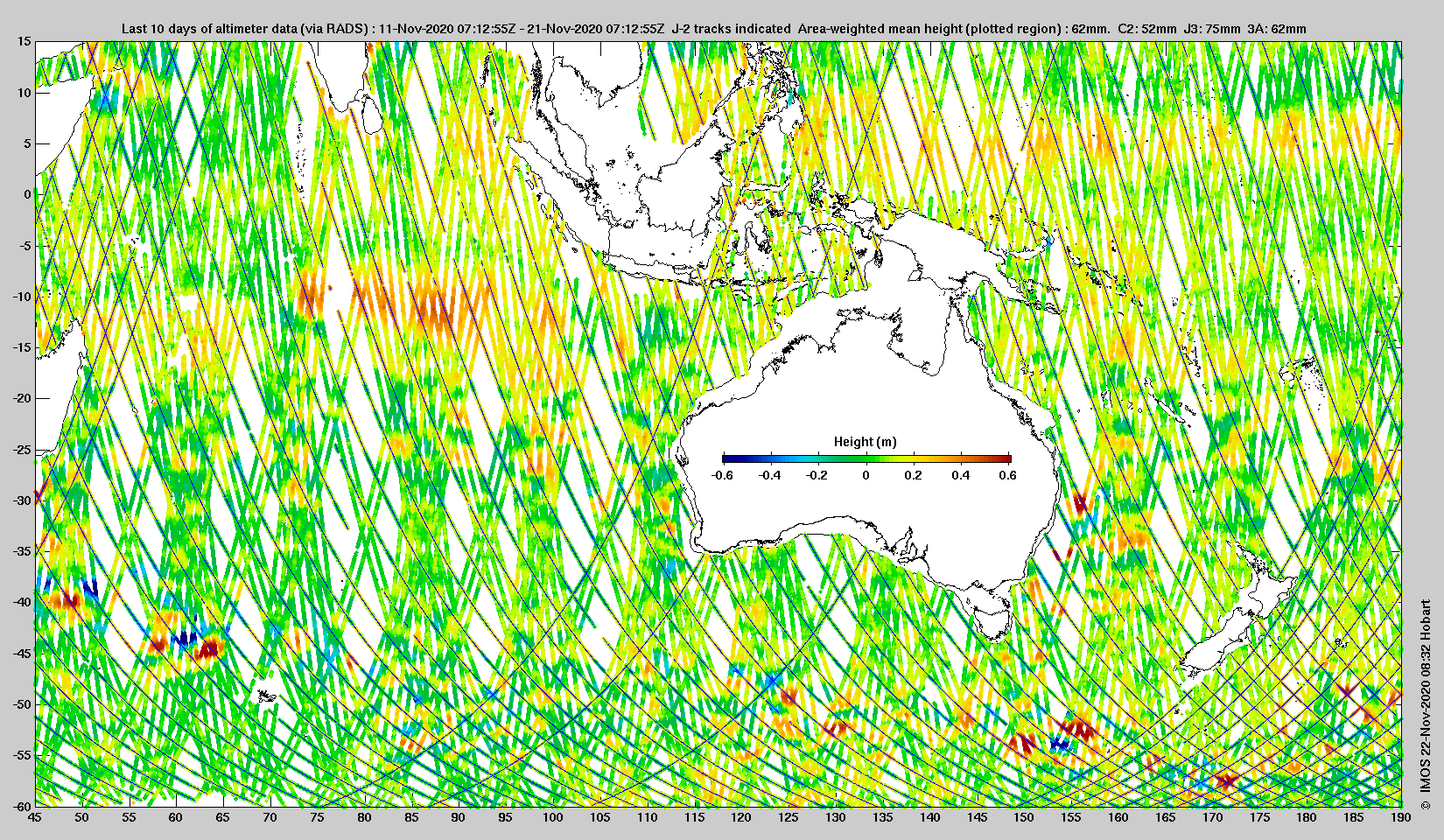Click longitude label 120 on bottom axis
Image resolution: width=1444 pixels, height=840 pixels.
741,817
